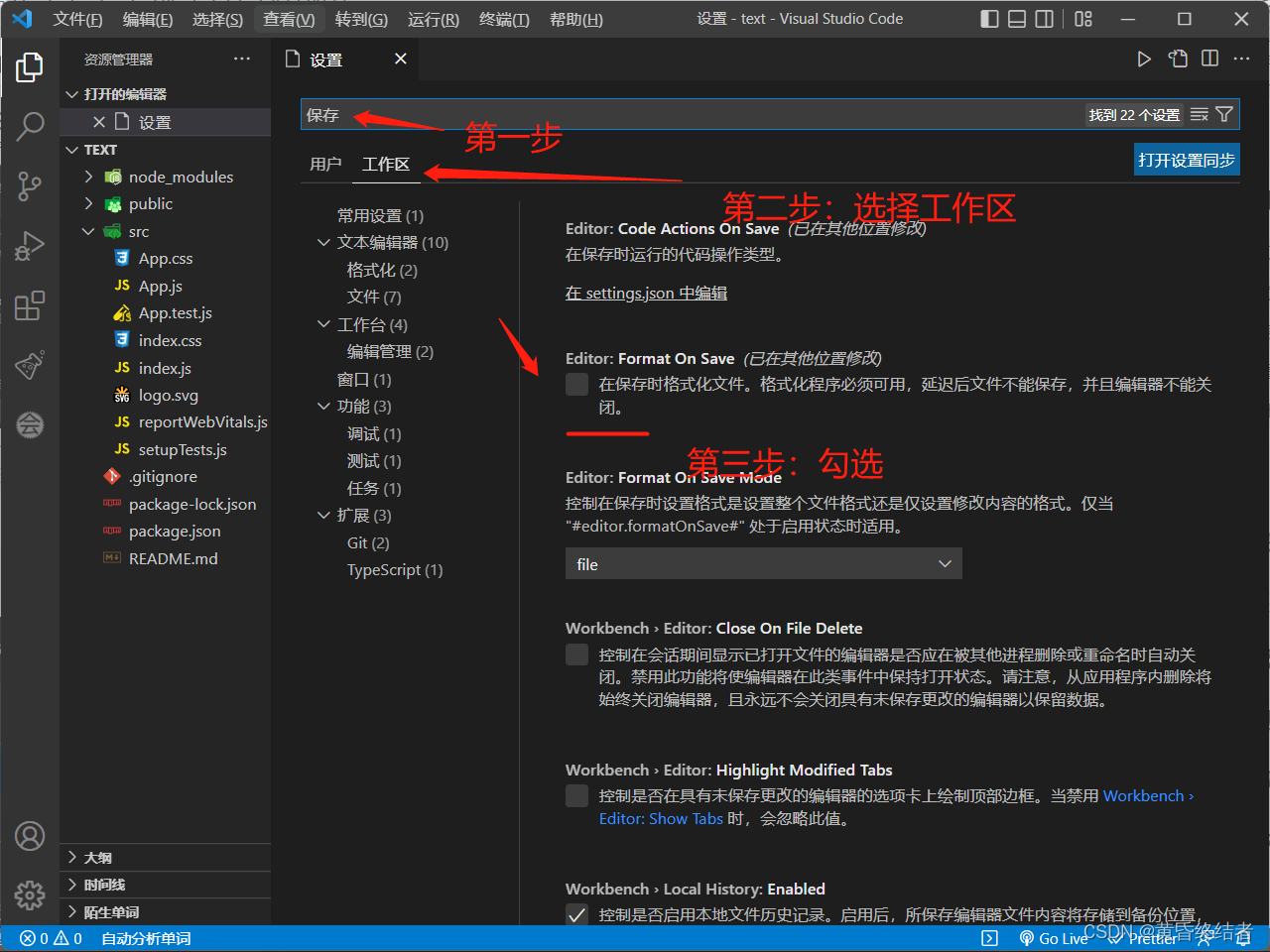Split the editor to the right

click(1210, 59)
